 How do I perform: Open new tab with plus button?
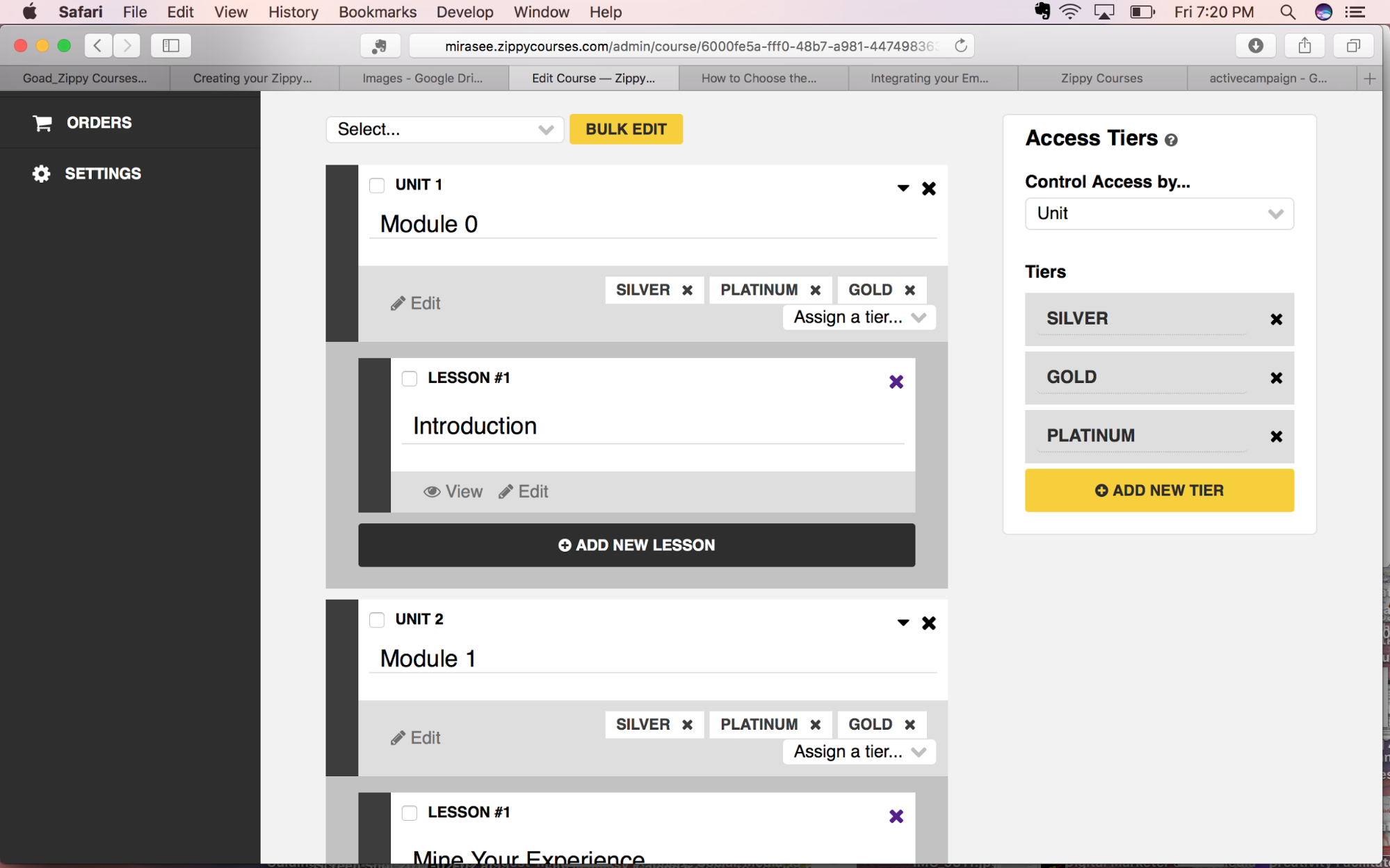pos(1369,79)
